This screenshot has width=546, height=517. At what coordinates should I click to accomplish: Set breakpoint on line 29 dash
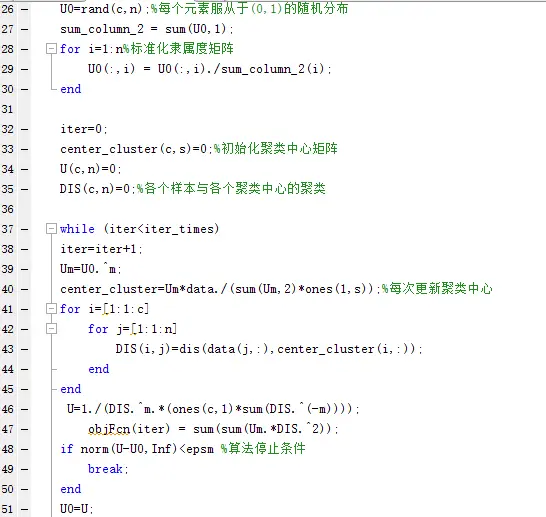pos(24,69)
